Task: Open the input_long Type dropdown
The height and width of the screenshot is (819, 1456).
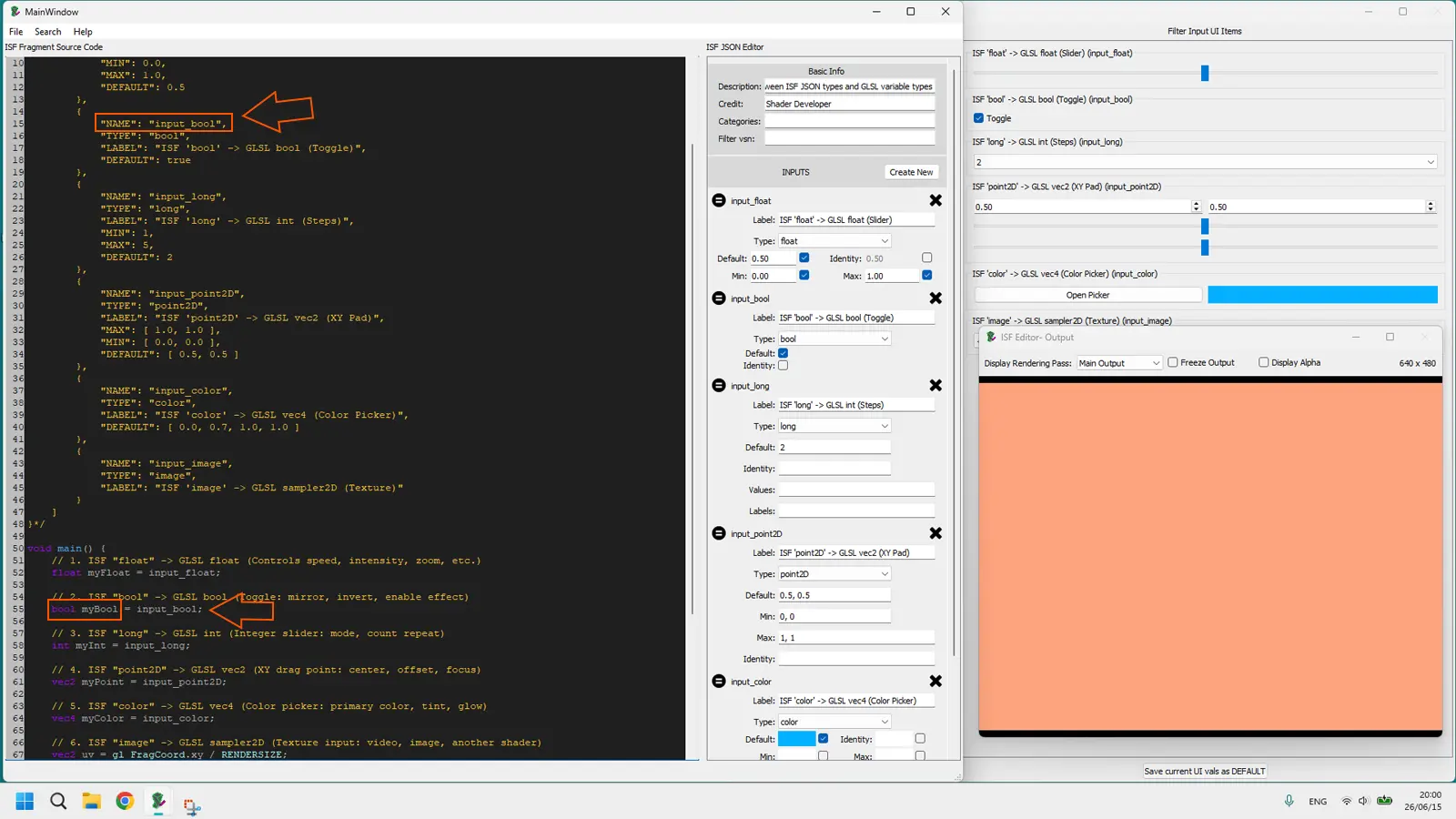Action: point(834,426)
